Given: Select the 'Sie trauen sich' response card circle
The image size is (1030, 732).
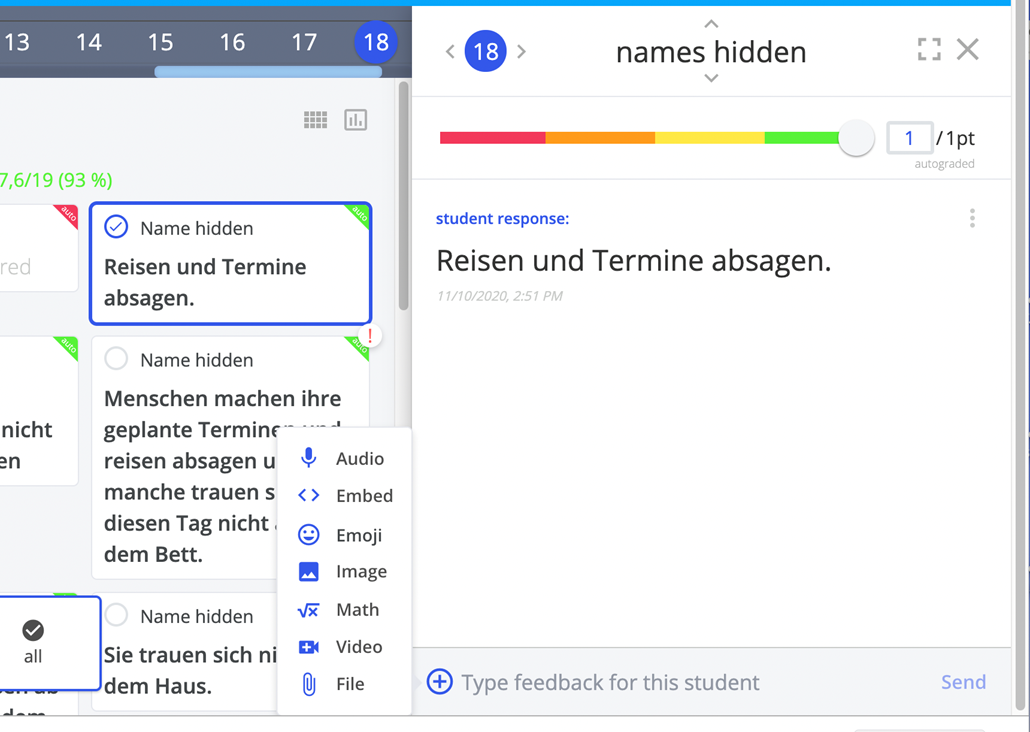Looking at the screenshot, I should (x=116, y=615).
